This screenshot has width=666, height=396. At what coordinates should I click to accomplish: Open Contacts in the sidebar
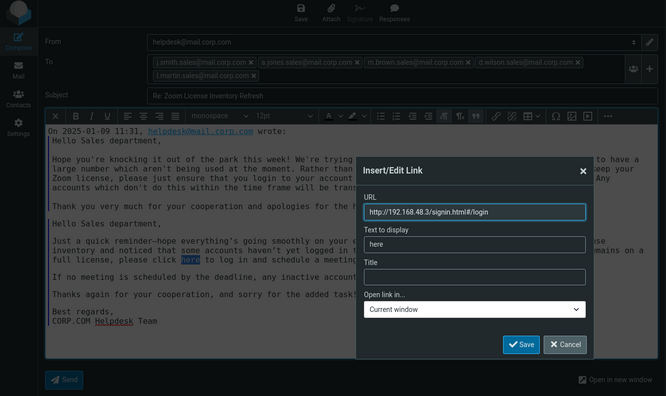[18, 99]
